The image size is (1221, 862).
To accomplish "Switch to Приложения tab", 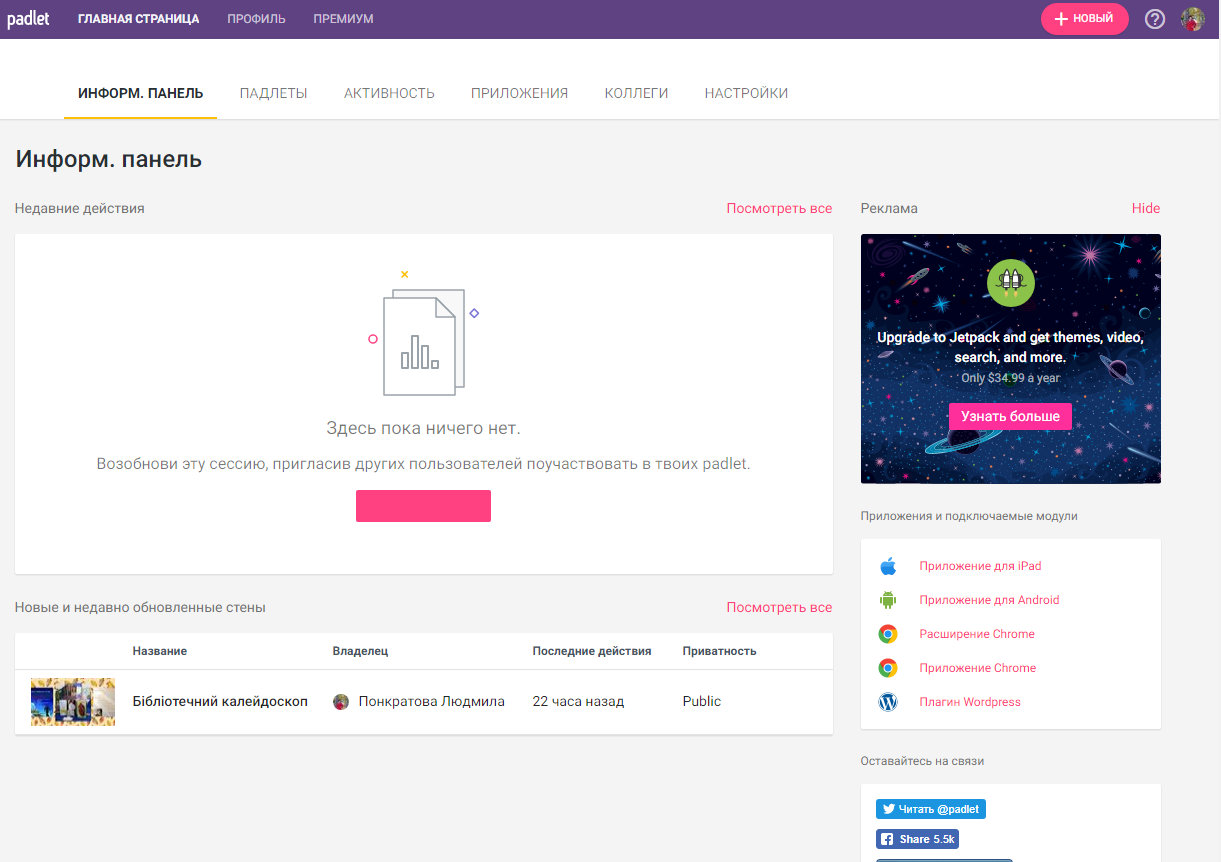I will click(x=519, y=93).
